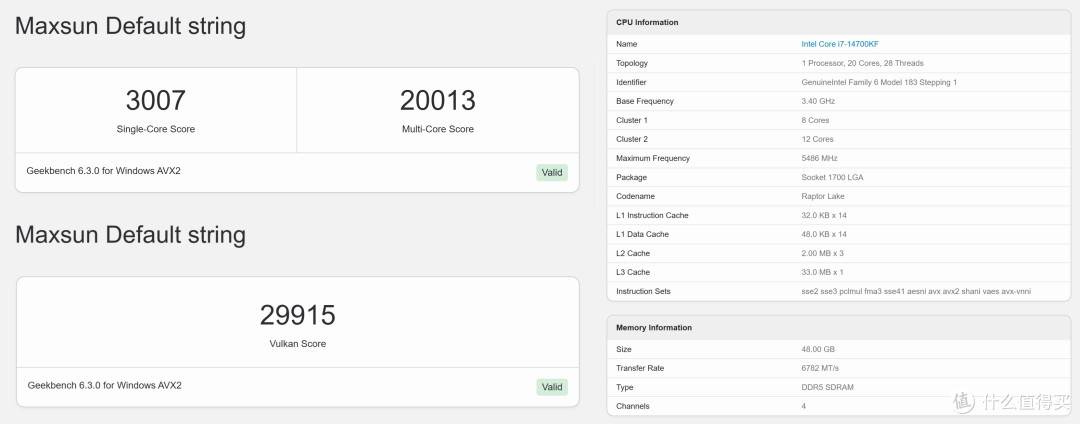Image resolution: width=1080 pixels, height=424 pixels.
Task: Select the Cluster 2 value 12 Cores
Action: (817, 139)
